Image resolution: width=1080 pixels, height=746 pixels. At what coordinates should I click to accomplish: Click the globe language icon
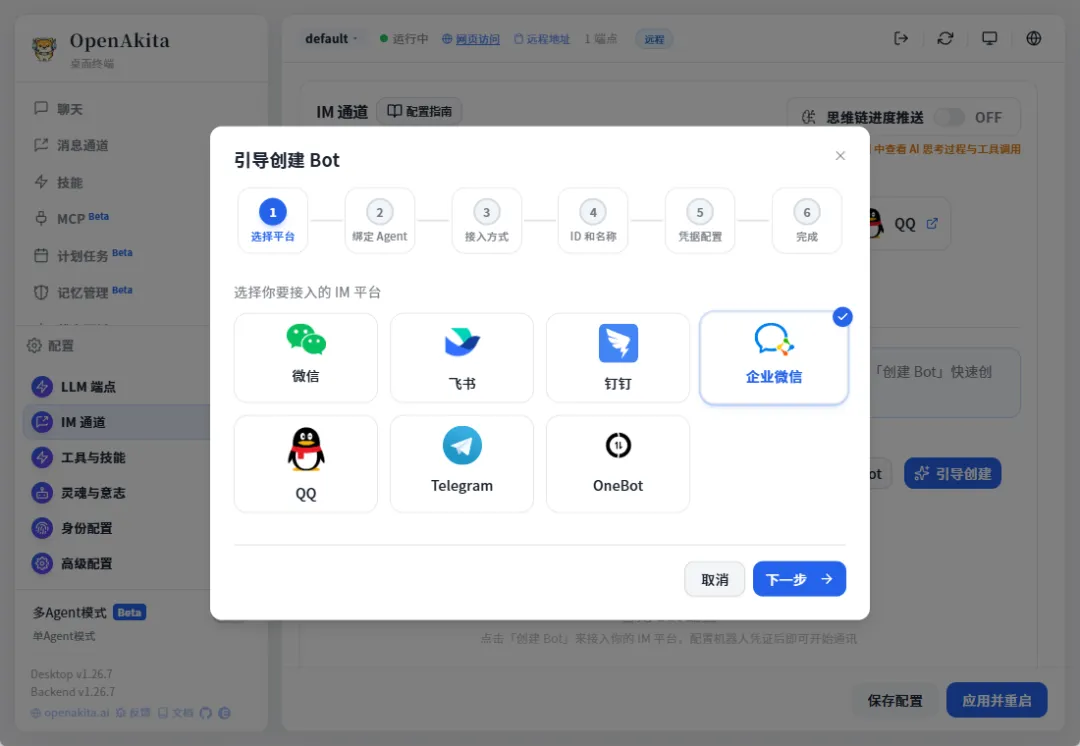click(x=1034, y=39)
